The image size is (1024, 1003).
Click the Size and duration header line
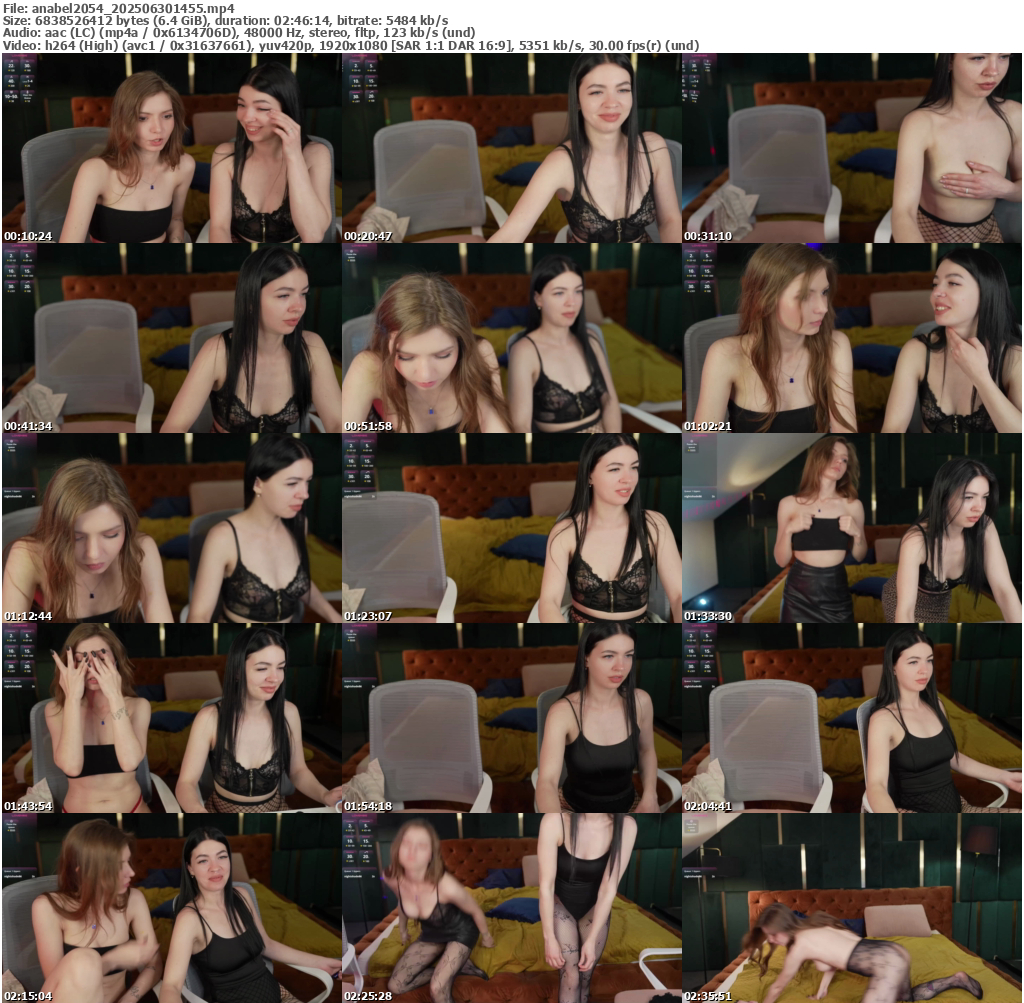[x=225, y=20]
